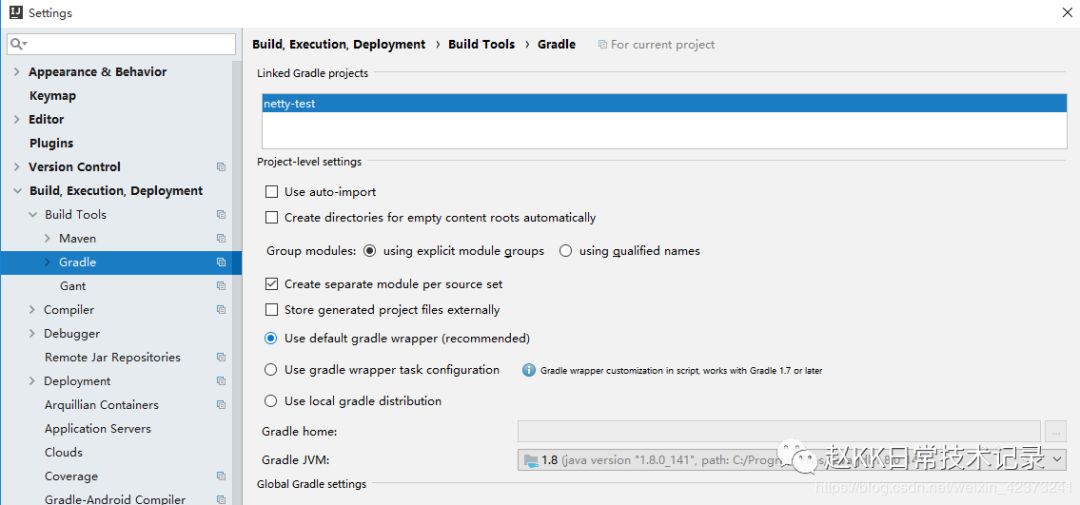Click Build Tools in the breadcrumb path
Screen dimensions: 1080x505
tap(481, 44)
